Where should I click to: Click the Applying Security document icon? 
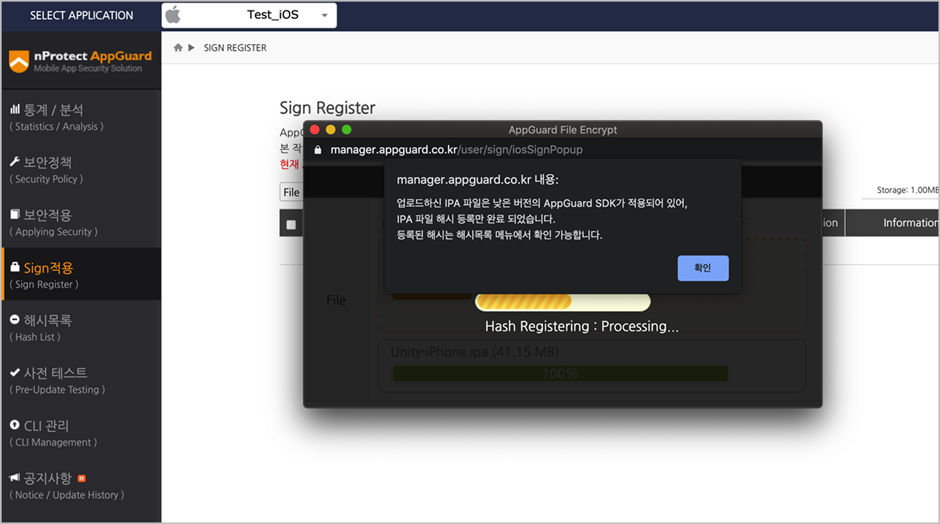(x=15, y=214)
